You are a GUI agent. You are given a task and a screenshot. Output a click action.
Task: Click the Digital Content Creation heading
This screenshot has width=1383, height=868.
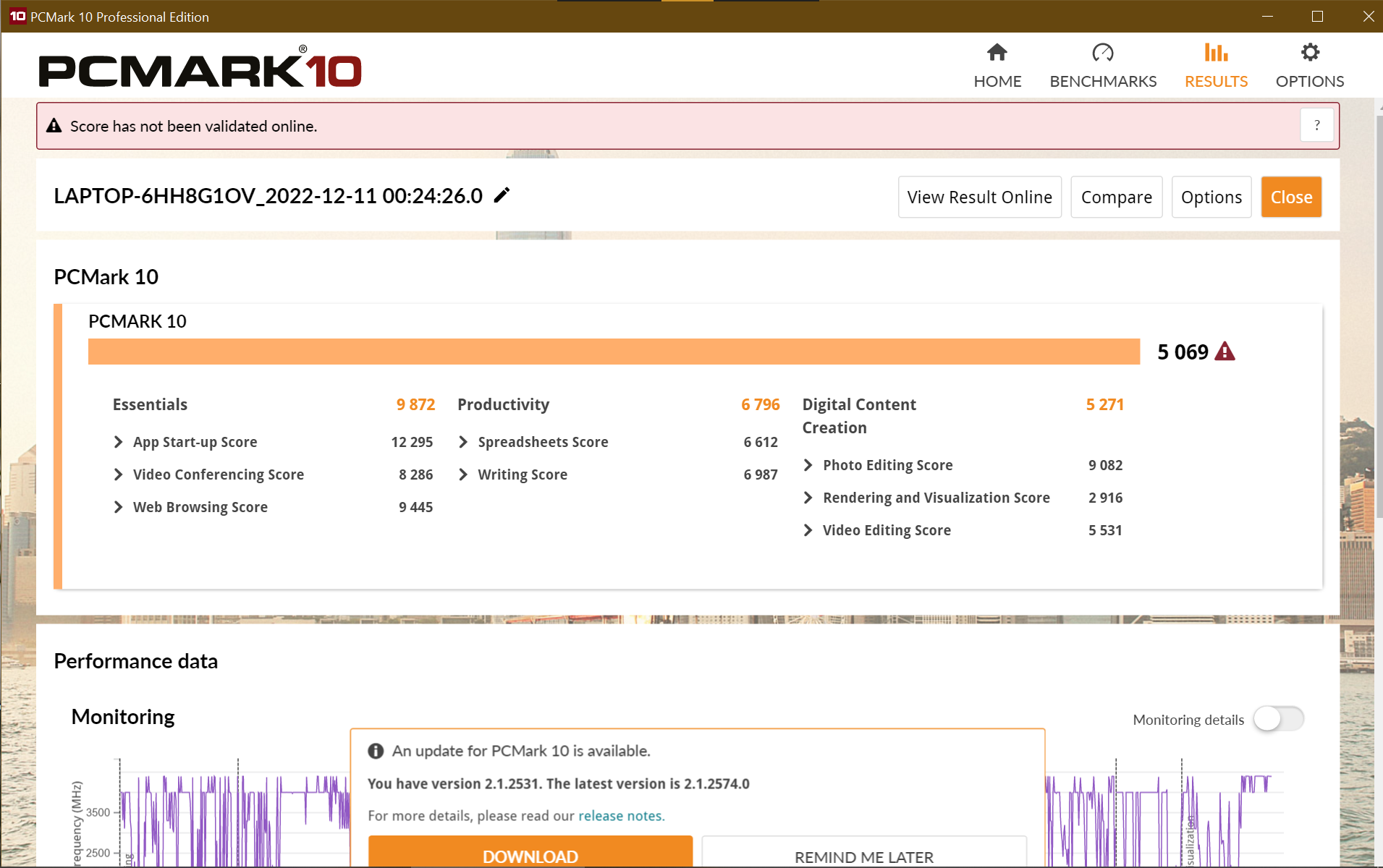(859, 416)
